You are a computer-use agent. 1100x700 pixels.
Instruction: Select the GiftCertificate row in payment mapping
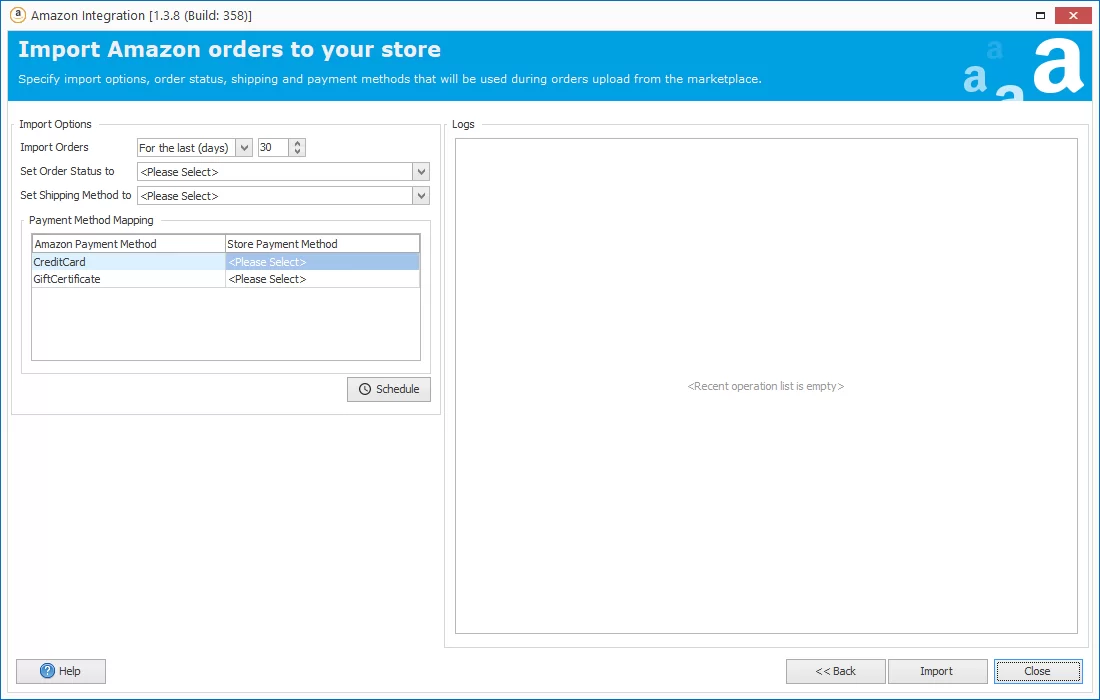(x=128, y=279)
